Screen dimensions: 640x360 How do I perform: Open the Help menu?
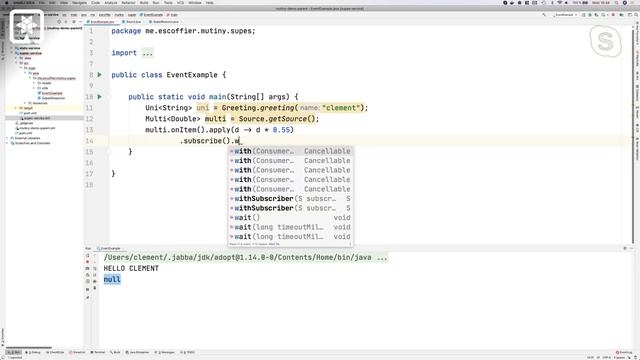tap(210, 3)
